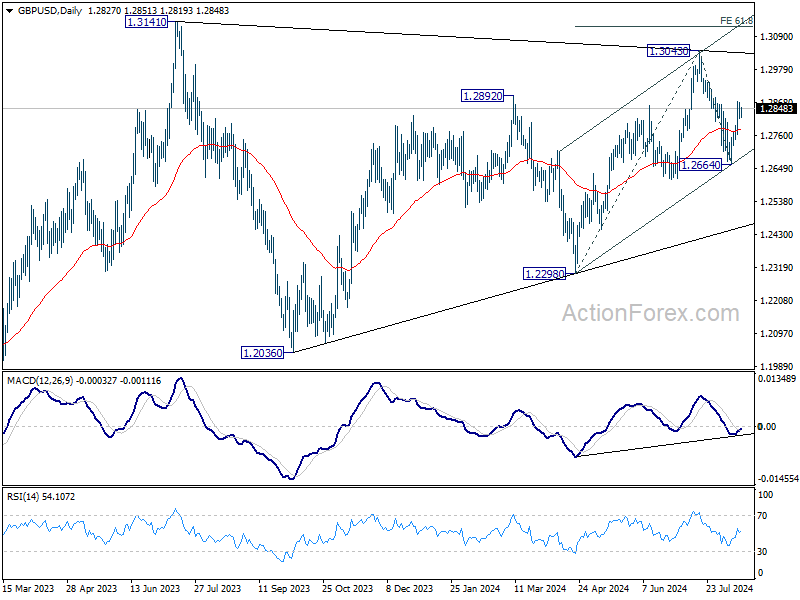Click the 7 Jun 2024 date label
This screenshot has width=800, height=600.
click(x=665, y=588)
